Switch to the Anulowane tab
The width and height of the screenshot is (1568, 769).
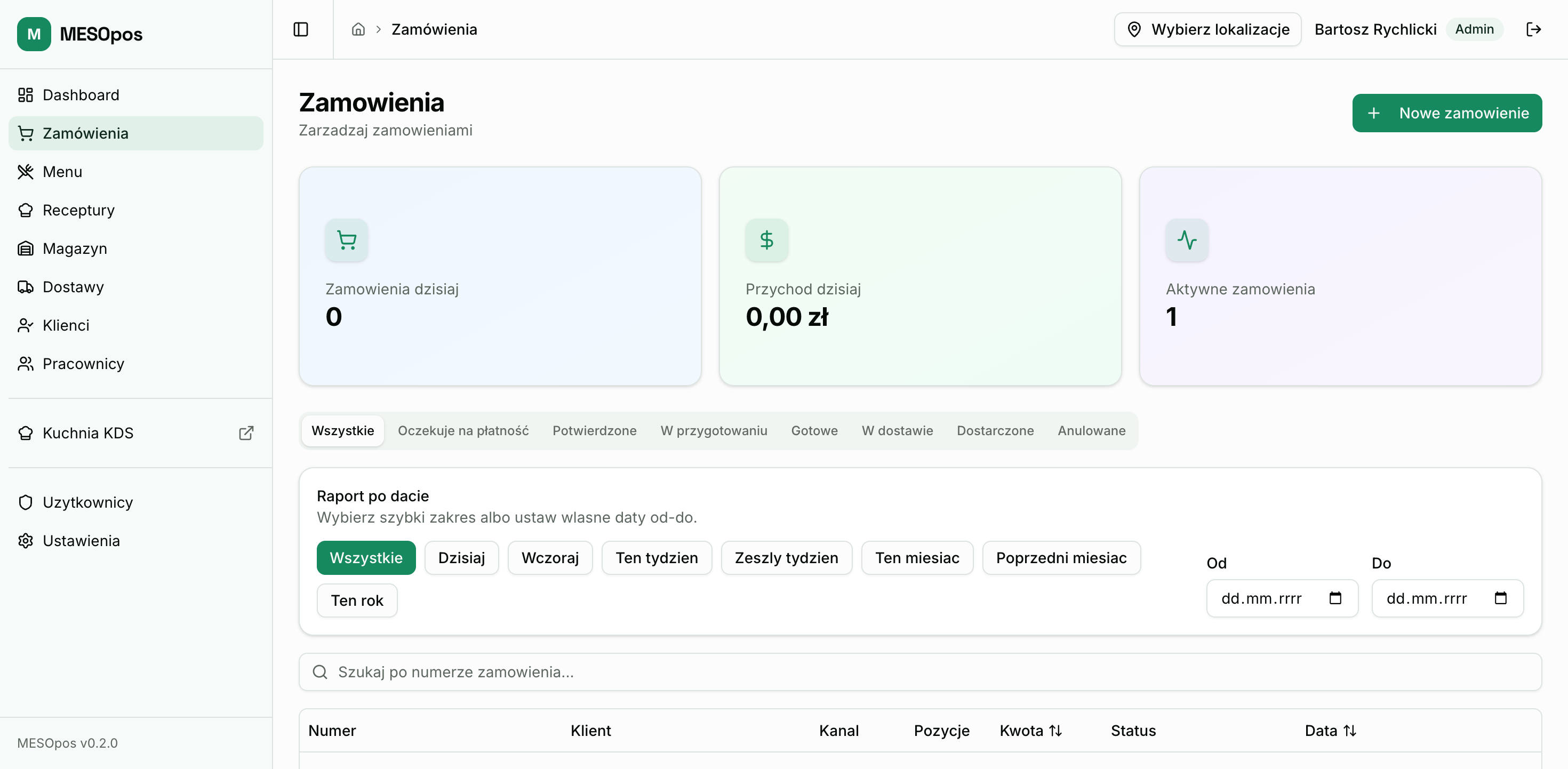pos(1091,430)
